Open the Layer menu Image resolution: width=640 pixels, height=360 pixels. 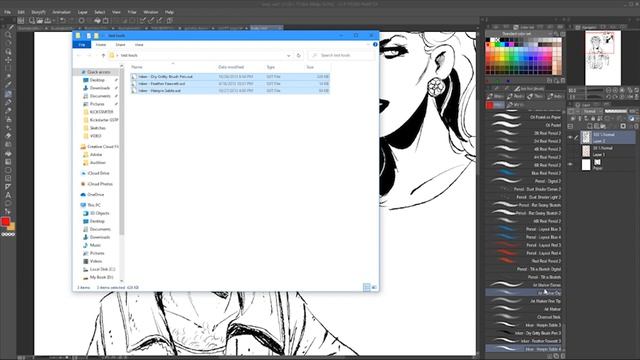[x=82, y=12]
